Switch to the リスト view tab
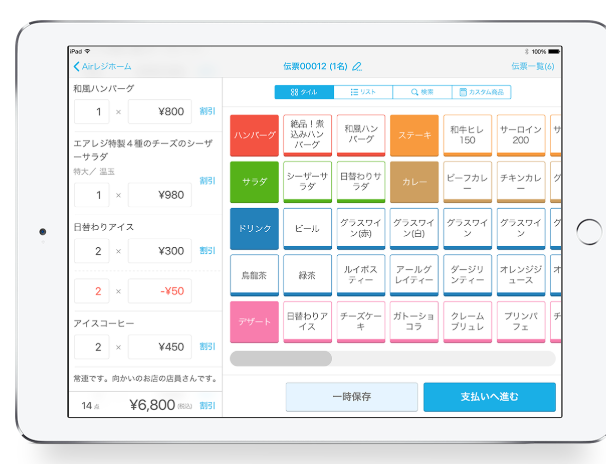The image size is (606, 464). (363, 92)
